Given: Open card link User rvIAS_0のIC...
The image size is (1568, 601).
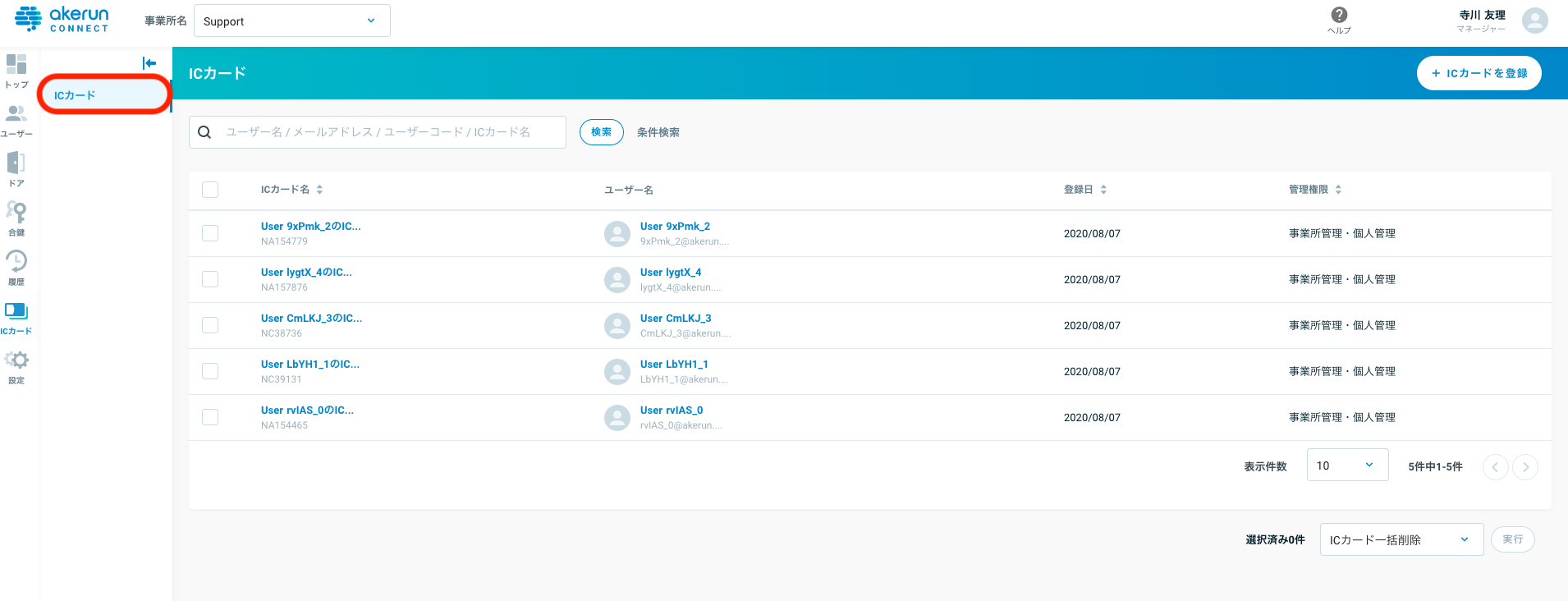Looking at the screenshot, I should pos(307,411).
